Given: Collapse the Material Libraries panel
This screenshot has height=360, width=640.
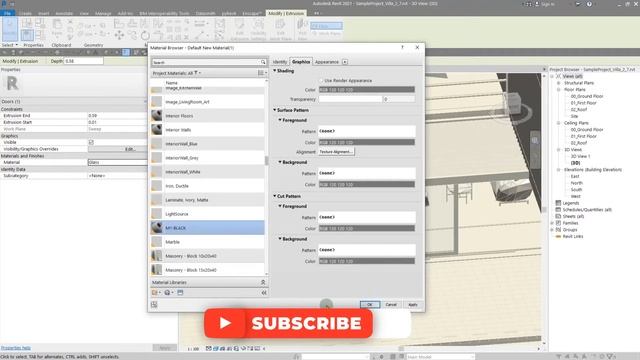Looking at the screenshot, I should pyautogui.click(x=263, y=282).
